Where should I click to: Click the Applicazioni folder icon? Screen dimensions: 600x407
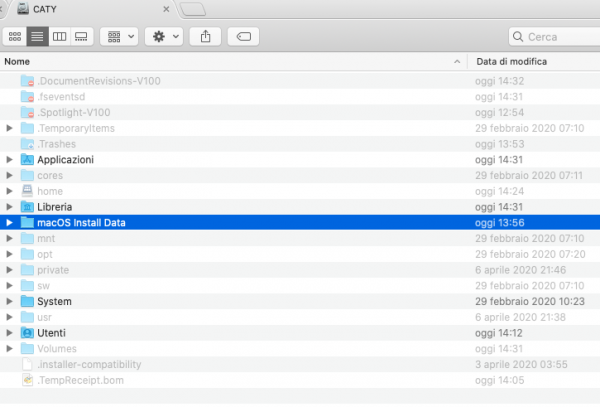[27, 160]
